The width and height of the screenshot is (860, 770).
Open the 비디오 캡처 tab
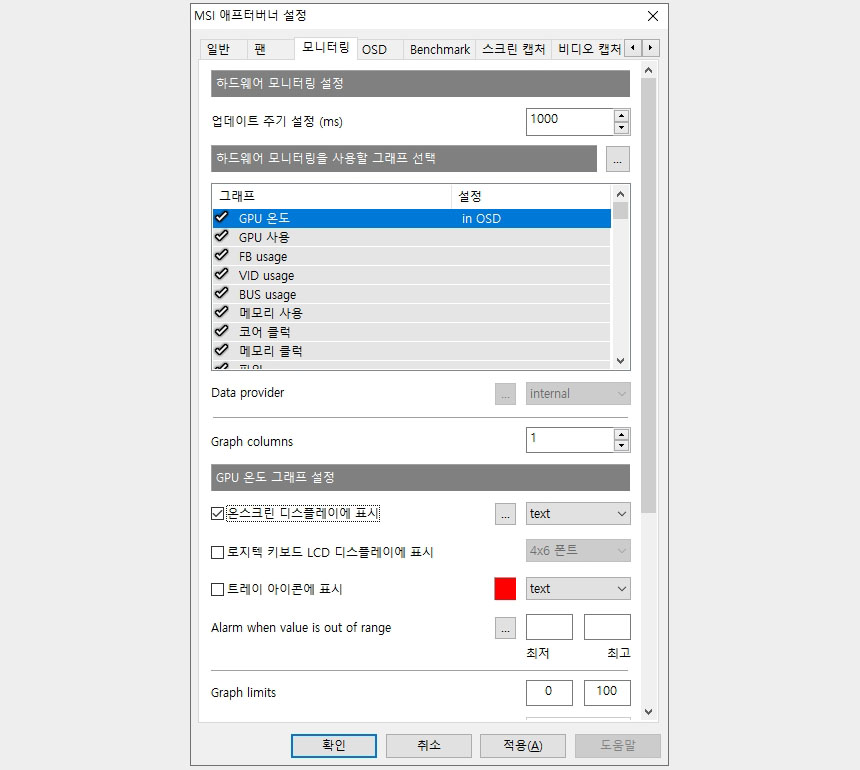588,49
